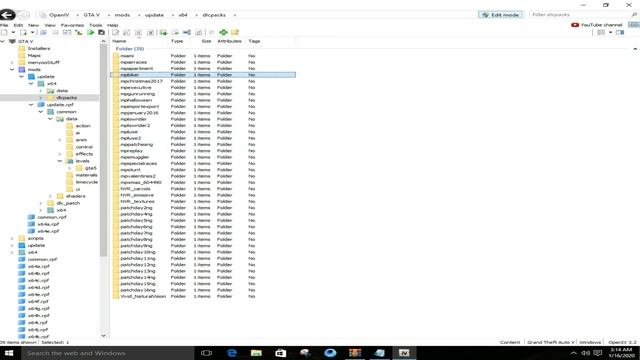Sort by the Size column header

pos(206,41)
